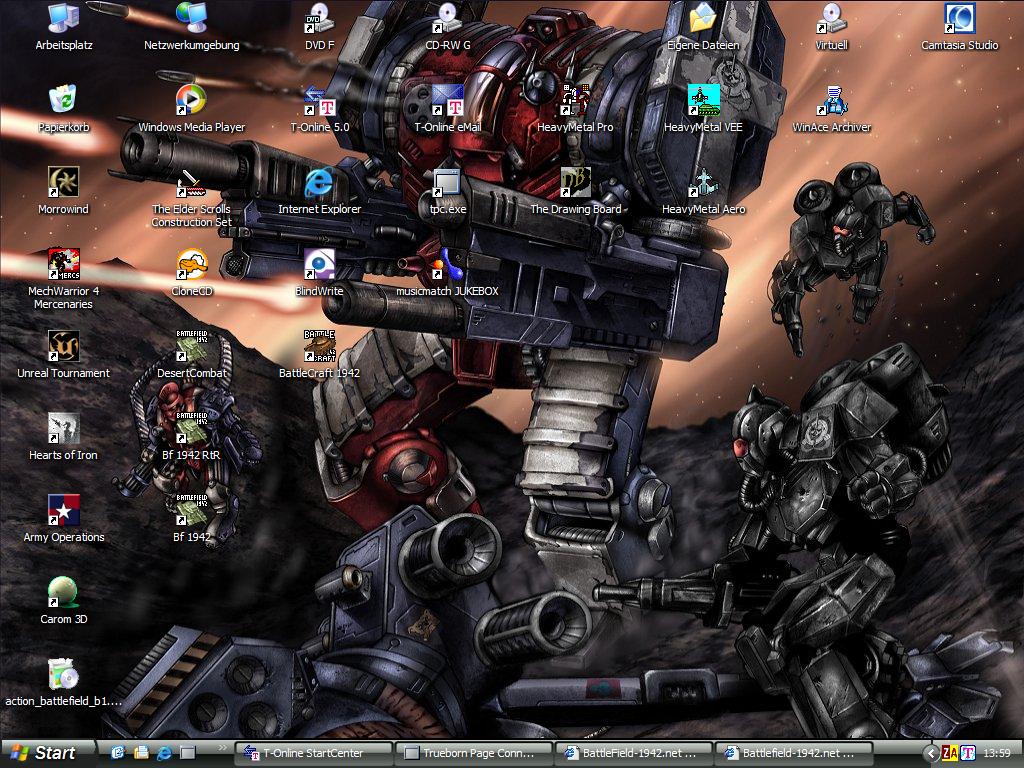
Task: Select the Papierkorb recycle bin
Action: (63, 109)
